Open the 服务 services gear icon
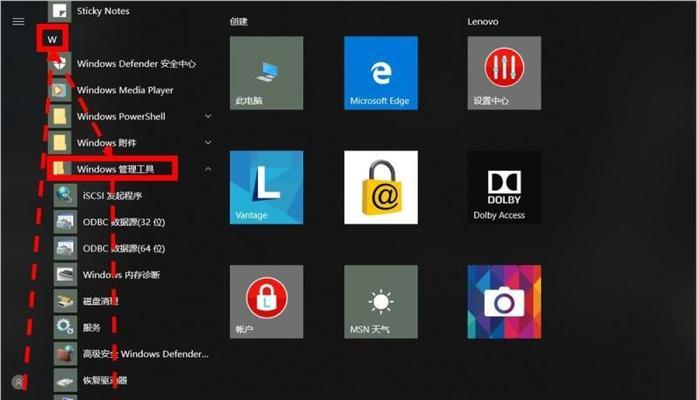 point(65,328)
